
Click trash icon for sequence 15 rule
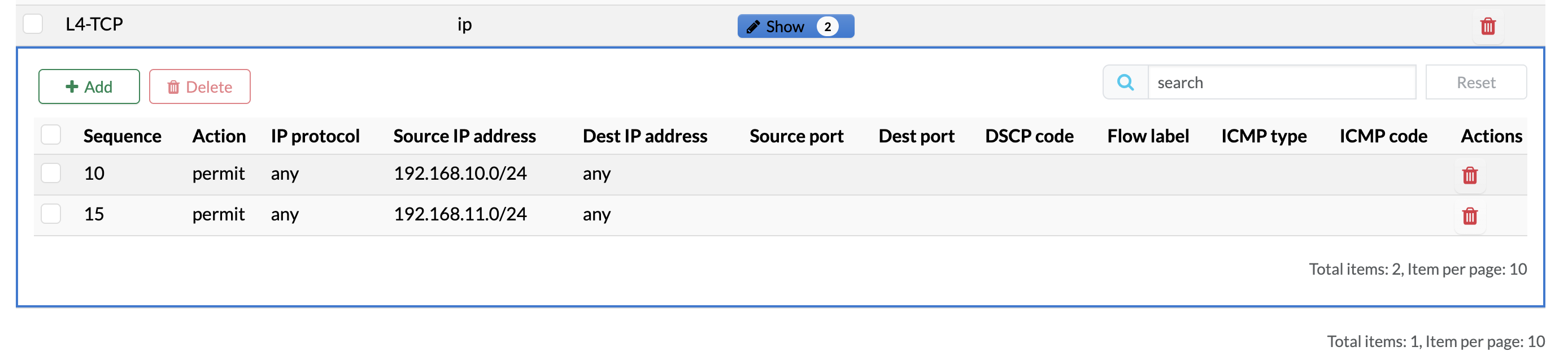pyautogui.click(x=1469, y=216)
